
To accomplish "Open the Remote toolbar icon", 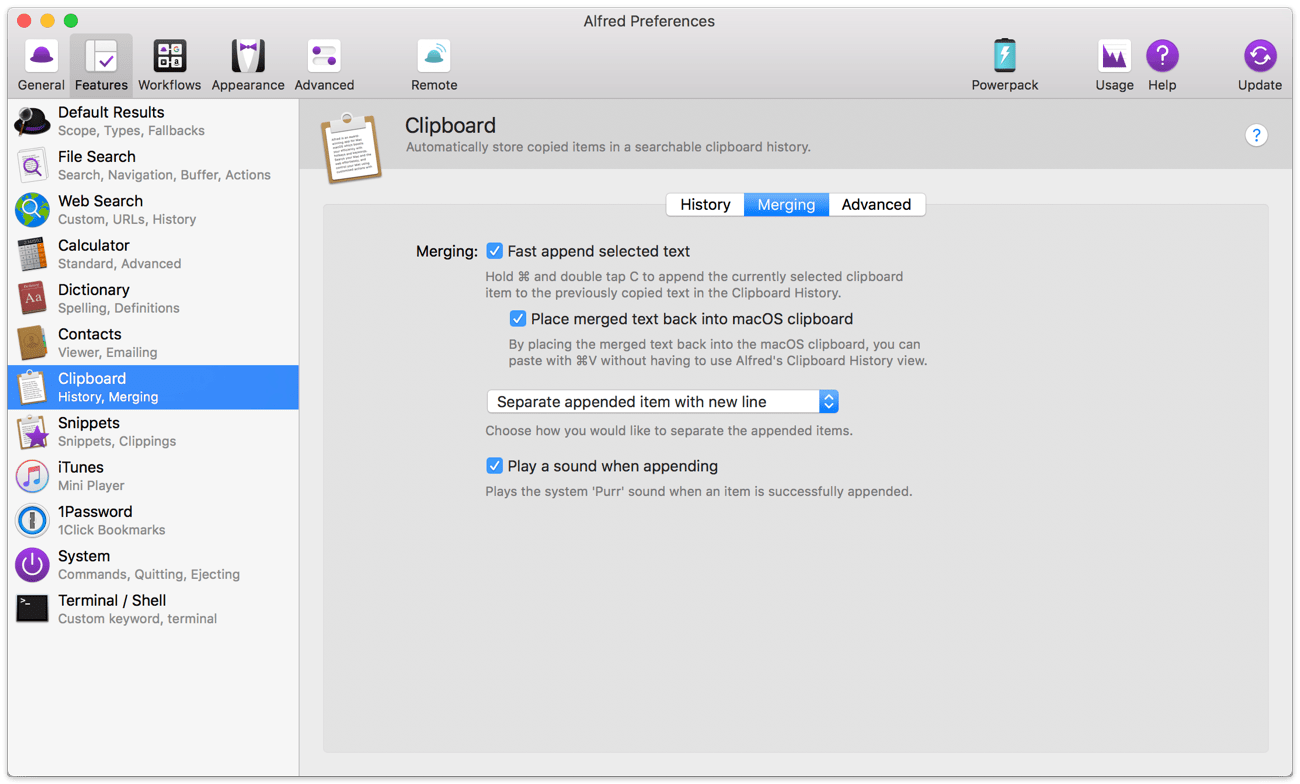I will [434, 56].
